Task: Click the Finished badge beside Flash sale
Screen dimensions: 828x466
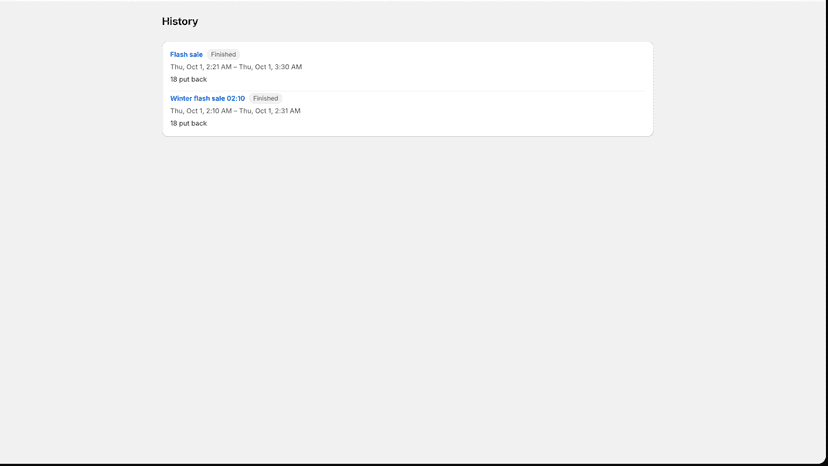Action: (x=223, y=54)
